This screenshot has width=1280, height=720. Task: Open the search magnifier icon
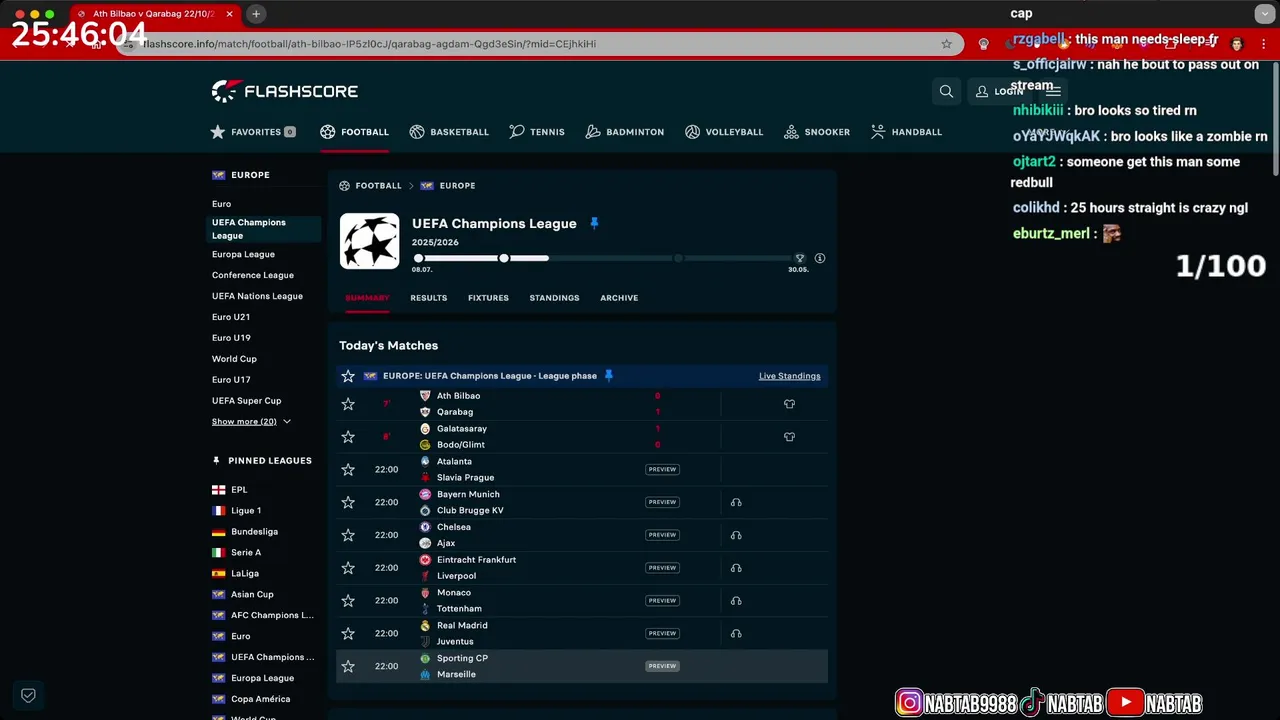coord(946,91)
